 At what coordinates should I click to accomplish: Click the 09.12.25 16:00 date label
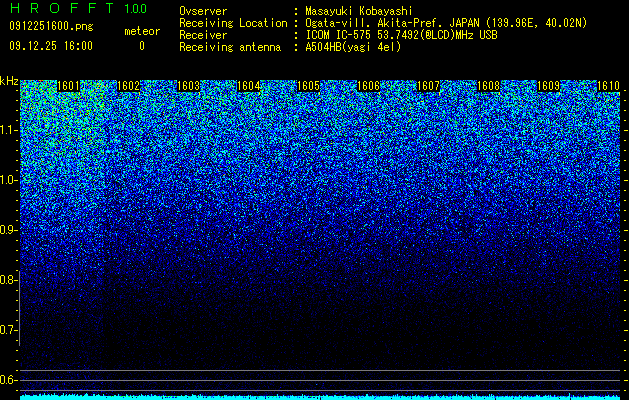tap(51, 46)
